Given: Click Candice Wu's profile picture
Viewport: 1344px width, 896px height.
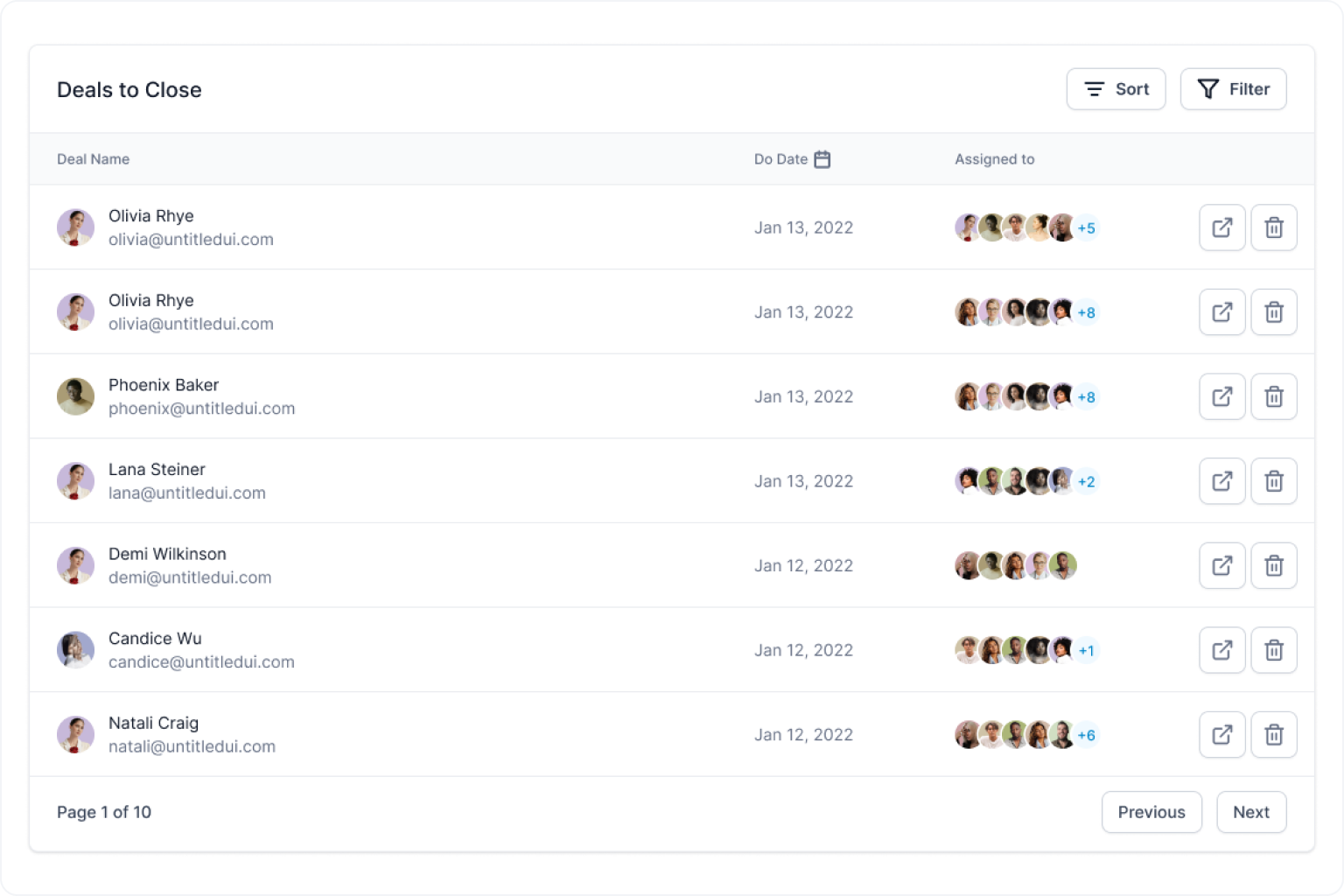Looking at the screenshot, I should click(x=75, y=650).
